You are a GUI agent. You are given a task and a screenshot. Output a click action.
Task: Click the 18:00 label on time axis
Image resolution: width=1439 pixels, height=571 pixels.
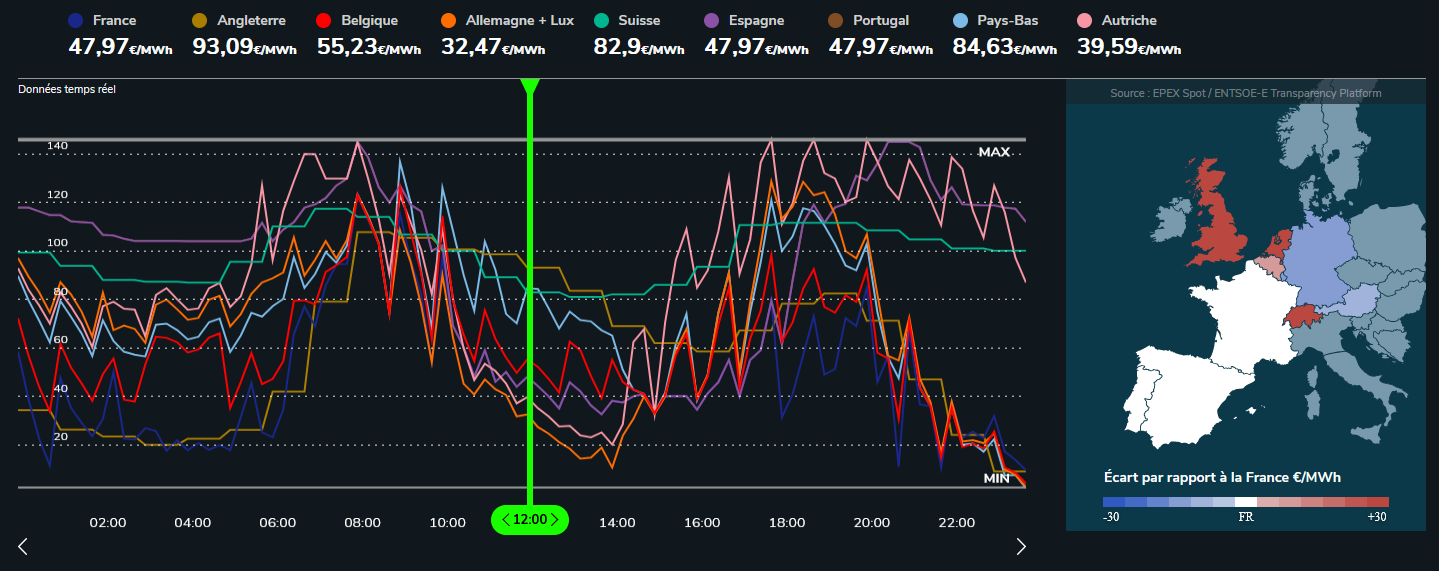pyautogui.click(x=787, y=523)
